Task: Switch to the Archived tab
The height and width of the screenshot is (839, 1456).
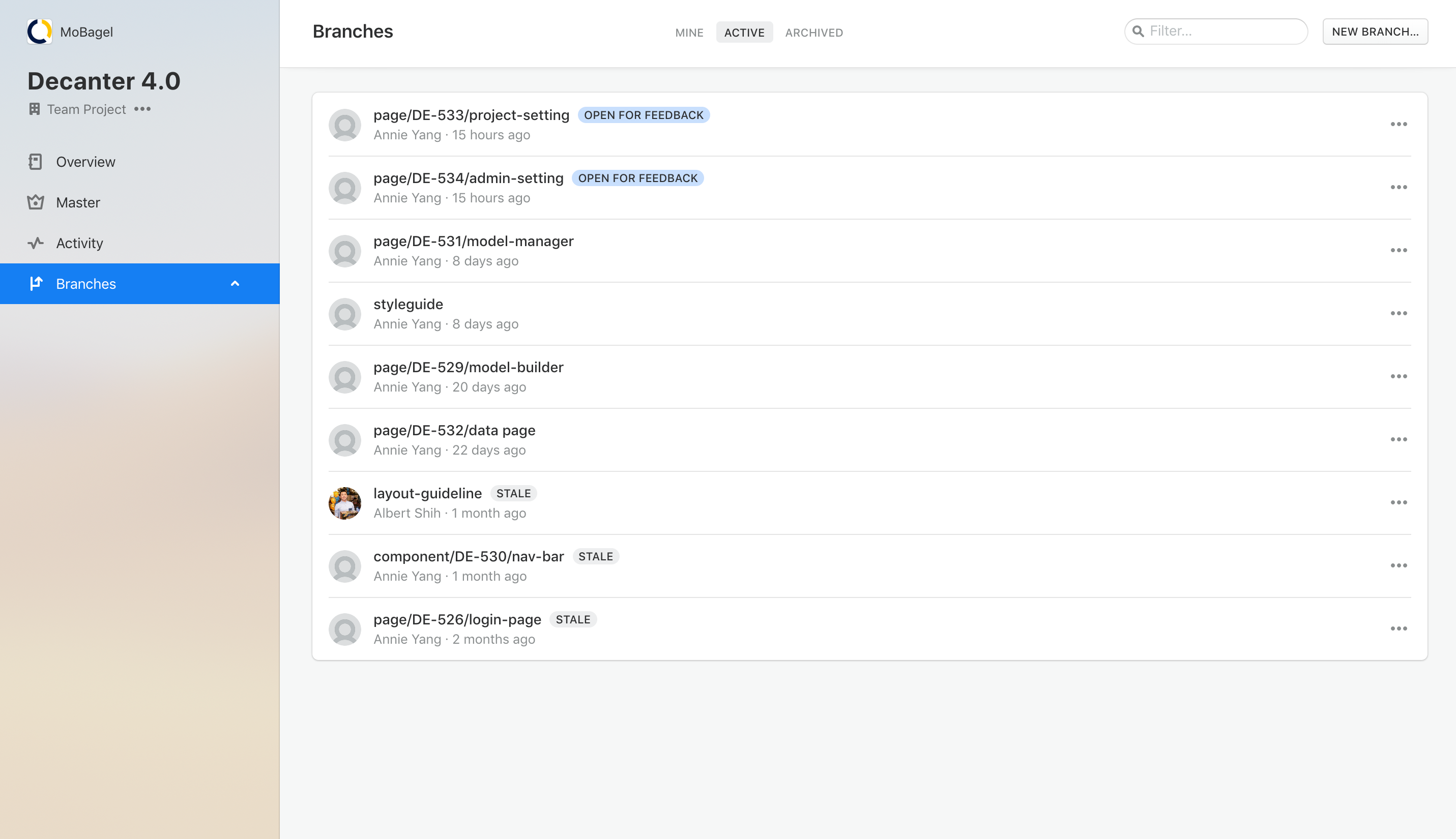Action: [x=813, y=33]
